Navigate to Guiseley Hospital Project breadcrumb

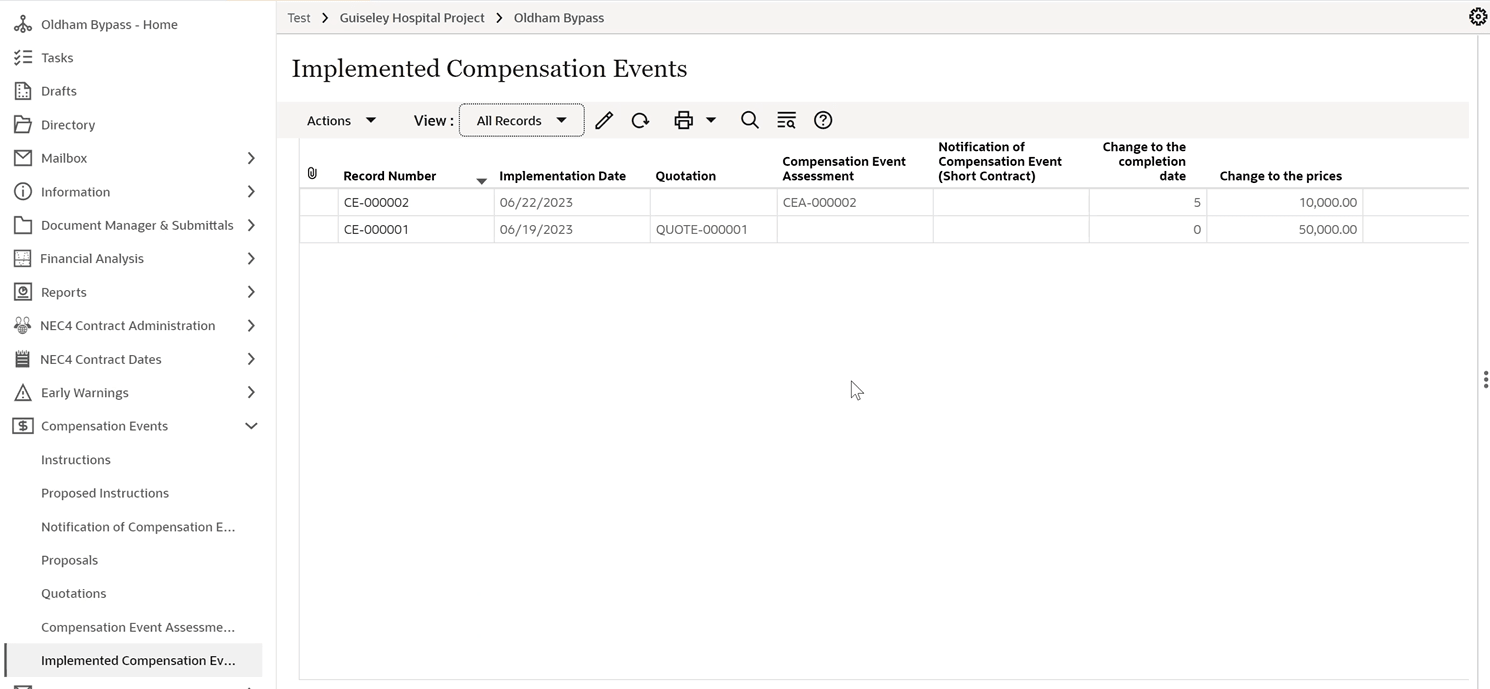click(412, 17)
